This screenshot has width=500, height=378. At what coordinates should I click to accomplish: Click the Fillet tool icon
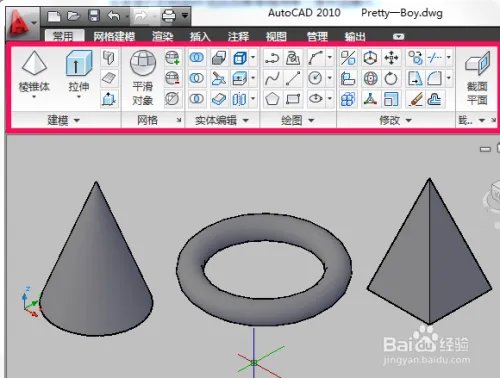pyautogui.click(x=435, y=78)
